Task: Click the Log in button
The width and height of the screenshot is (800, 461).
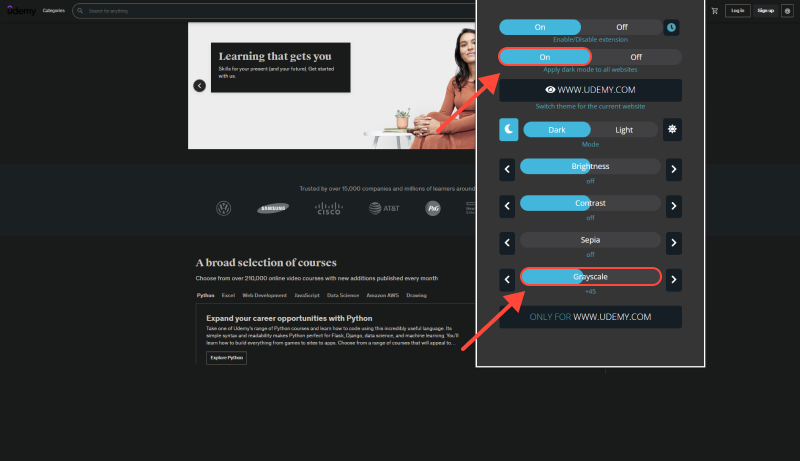Action: click(x=738, y=11)
